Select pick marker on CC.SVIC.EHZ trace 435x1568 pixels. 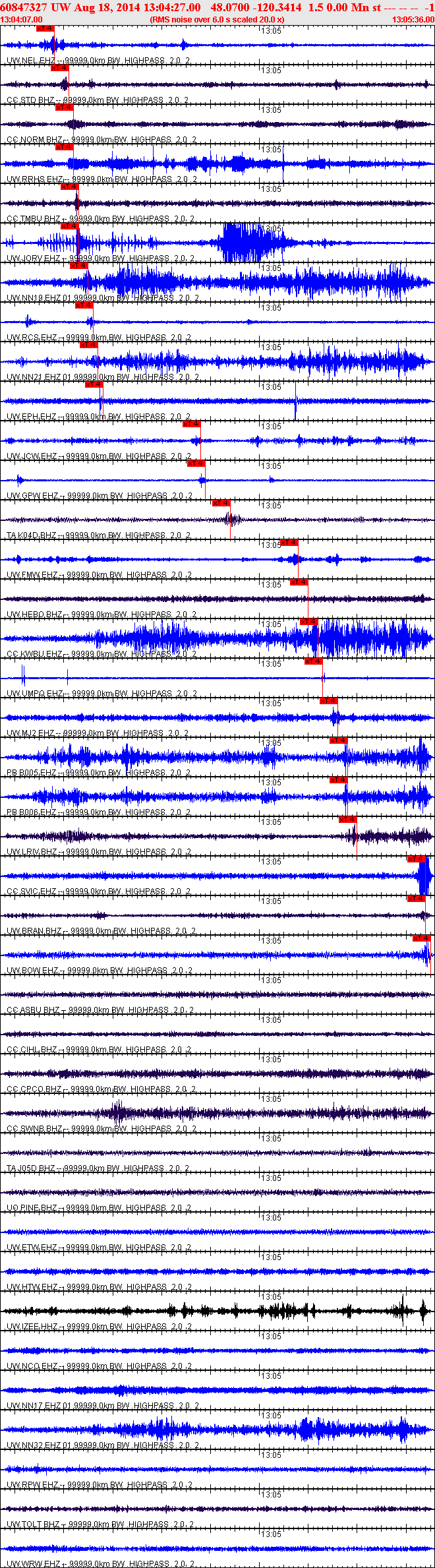tap(417, 859)
